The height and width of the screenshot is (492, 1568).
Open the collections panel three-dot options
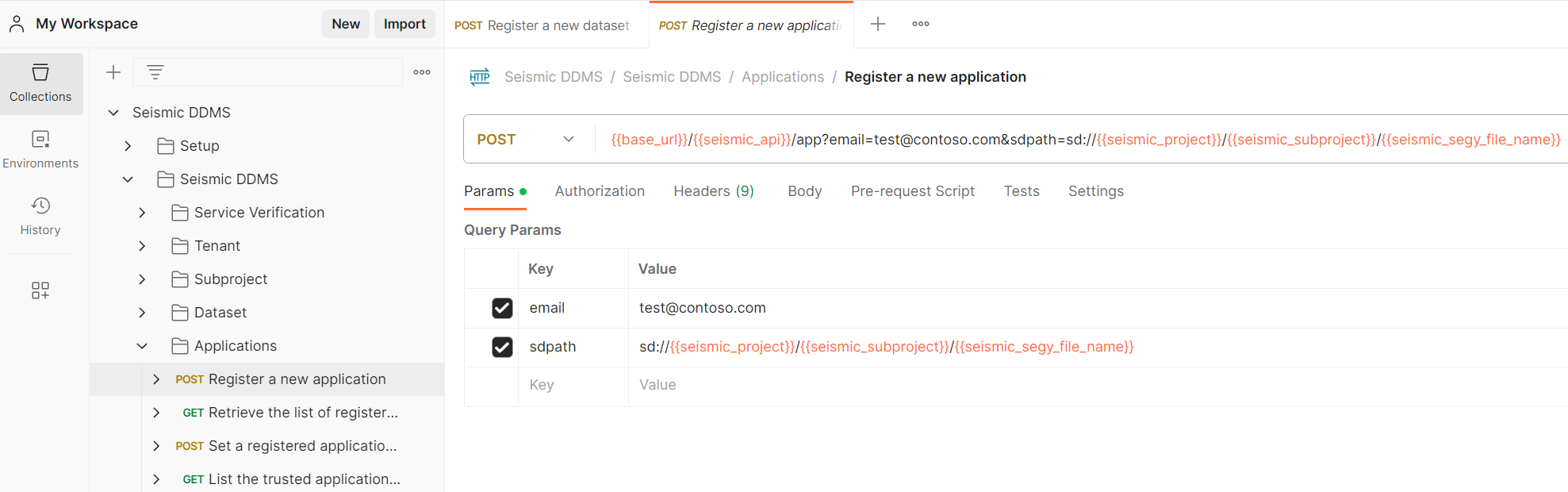pos(422,72)
